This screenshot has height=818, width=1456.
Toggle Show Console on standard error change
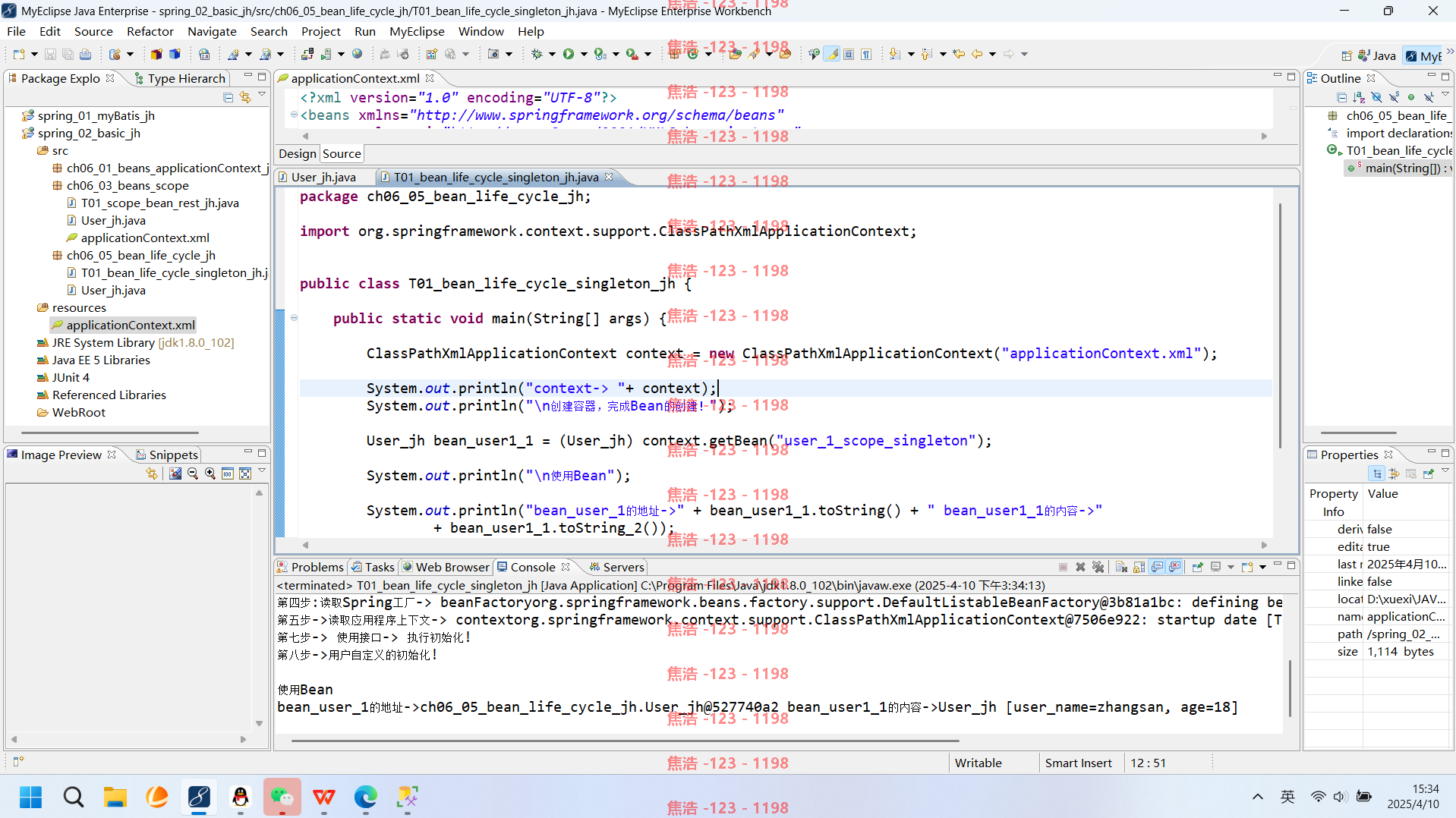[x=1174, y=567]
